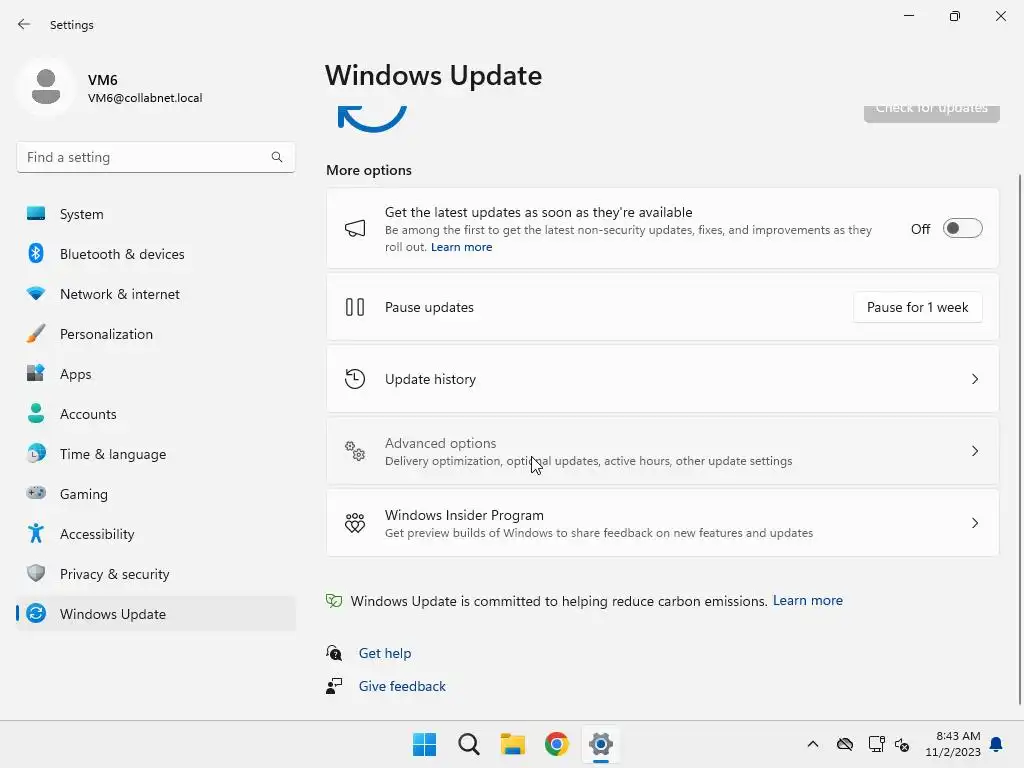Open taskbar Search
The width and height of the screenshot is (1024, 768).
coord(468,744)
